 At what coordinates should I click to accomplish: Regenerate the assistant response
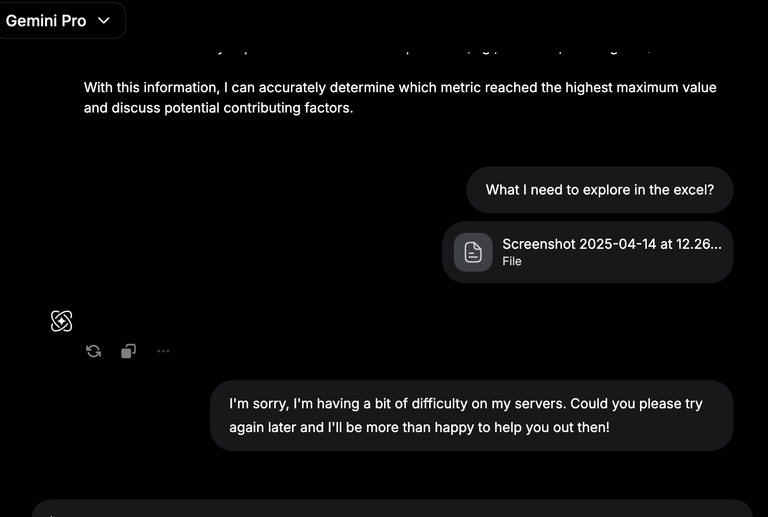93,351
